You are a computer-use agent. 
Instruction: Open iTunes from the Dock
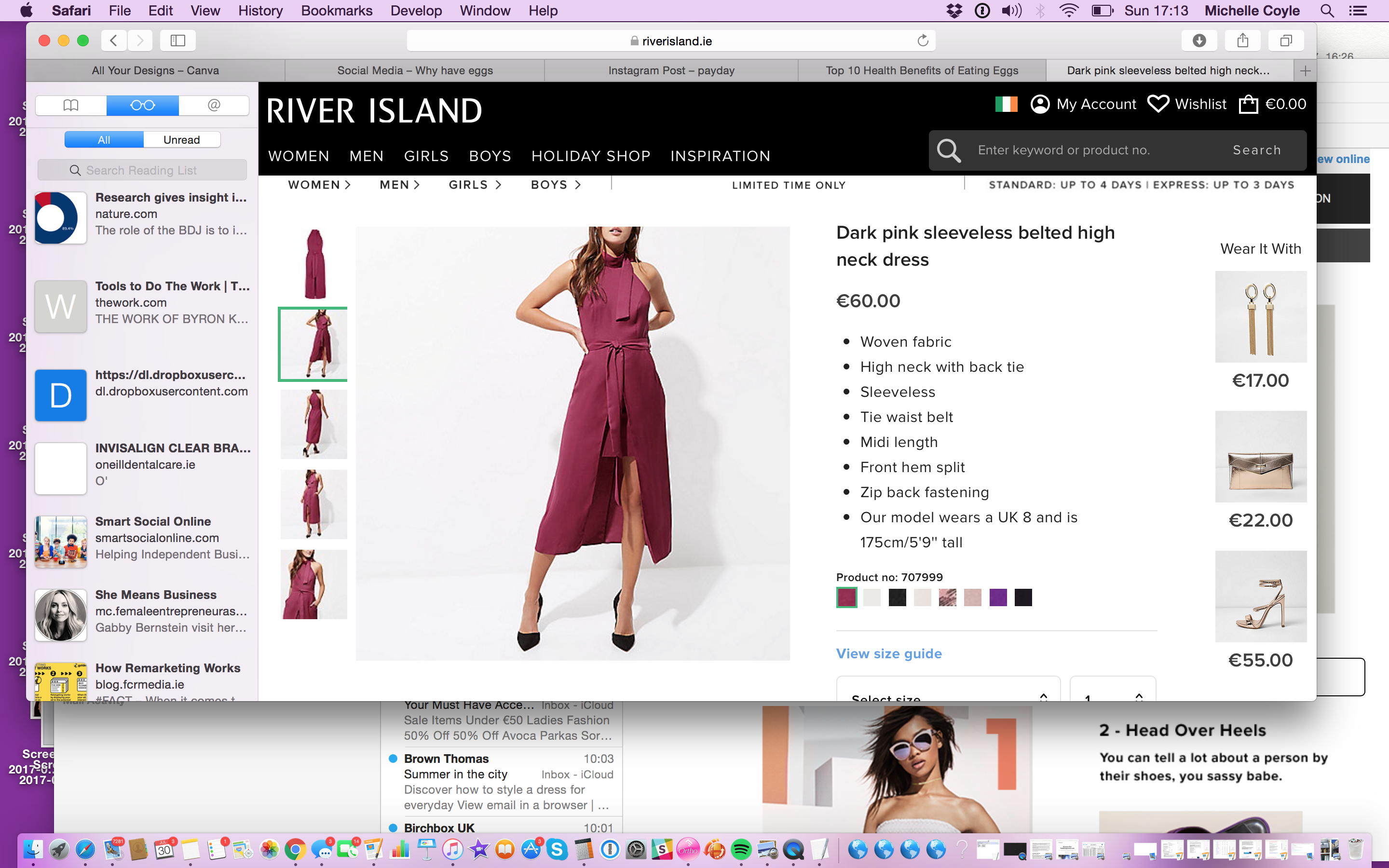click(452, 849)
